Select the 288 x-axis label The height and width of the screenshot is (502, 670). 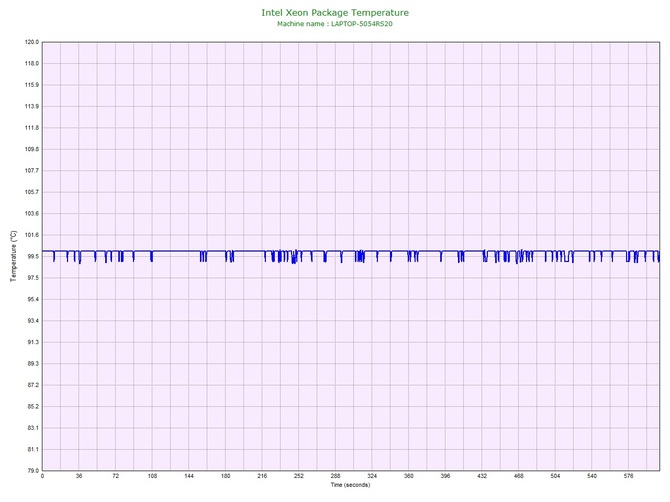coord(335,476)
